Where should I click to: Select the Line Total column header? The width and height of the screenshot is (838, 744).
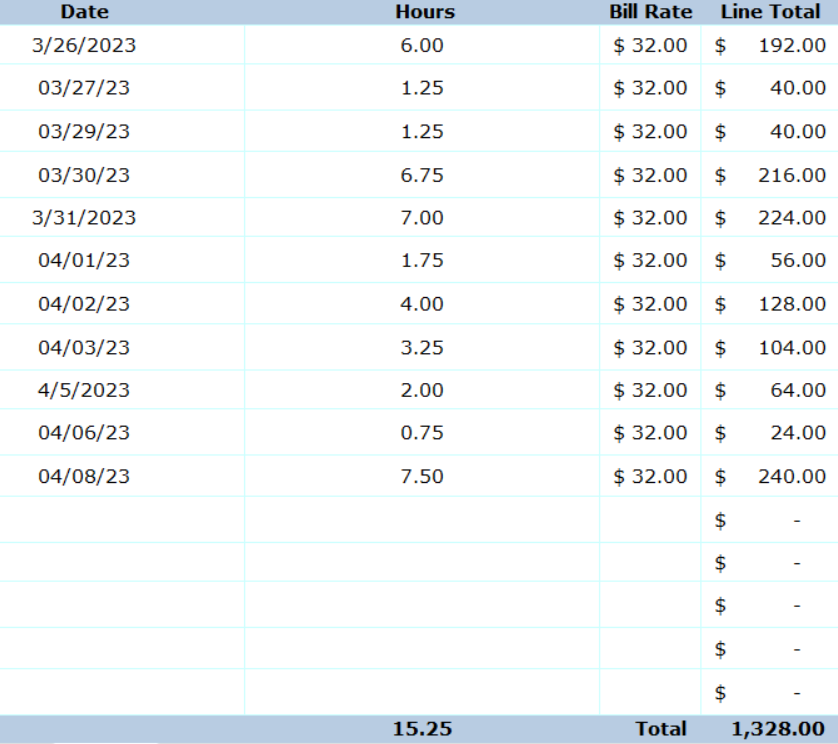tap(771, 12)
